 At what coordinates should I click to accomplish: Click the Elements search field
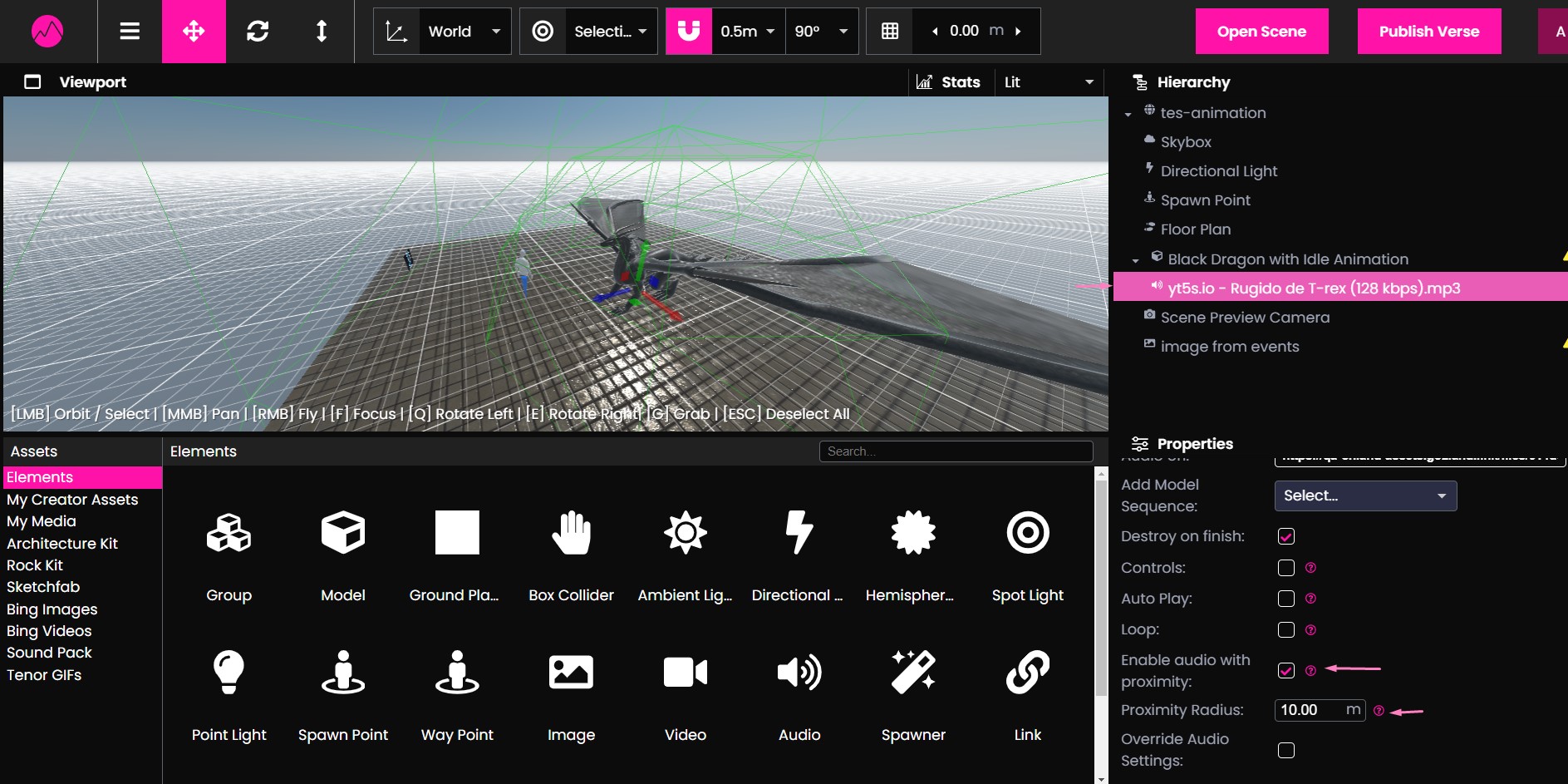[x=956, y=451]
